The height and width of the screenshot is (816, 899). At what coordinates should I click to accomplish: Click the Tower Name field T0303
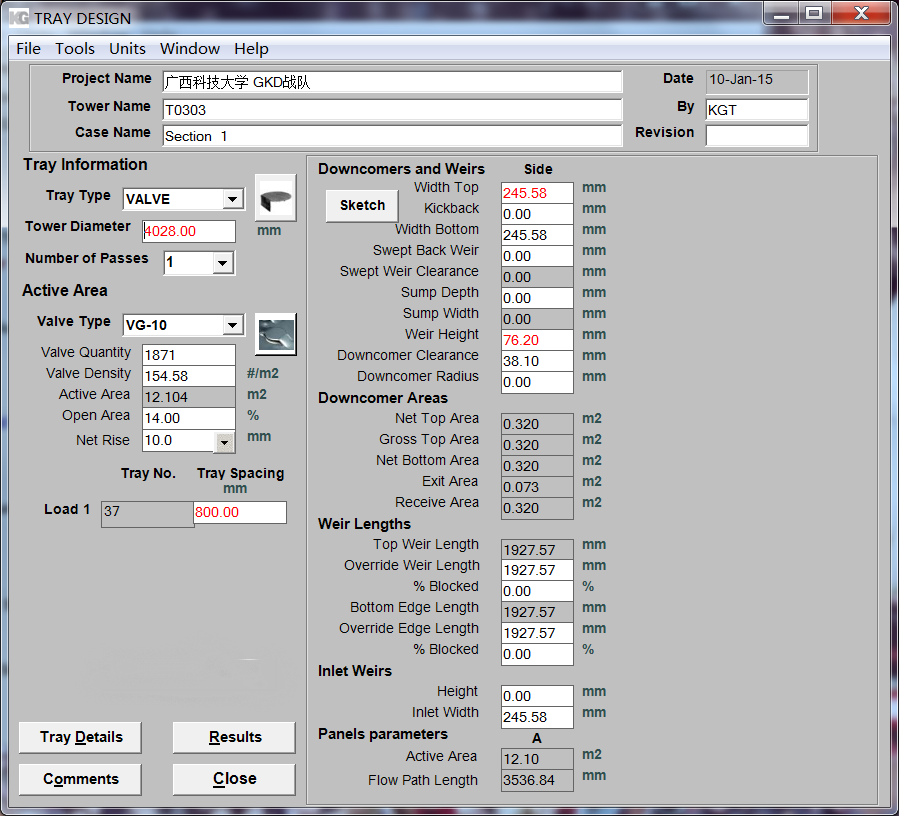click(x=392, y=110)
